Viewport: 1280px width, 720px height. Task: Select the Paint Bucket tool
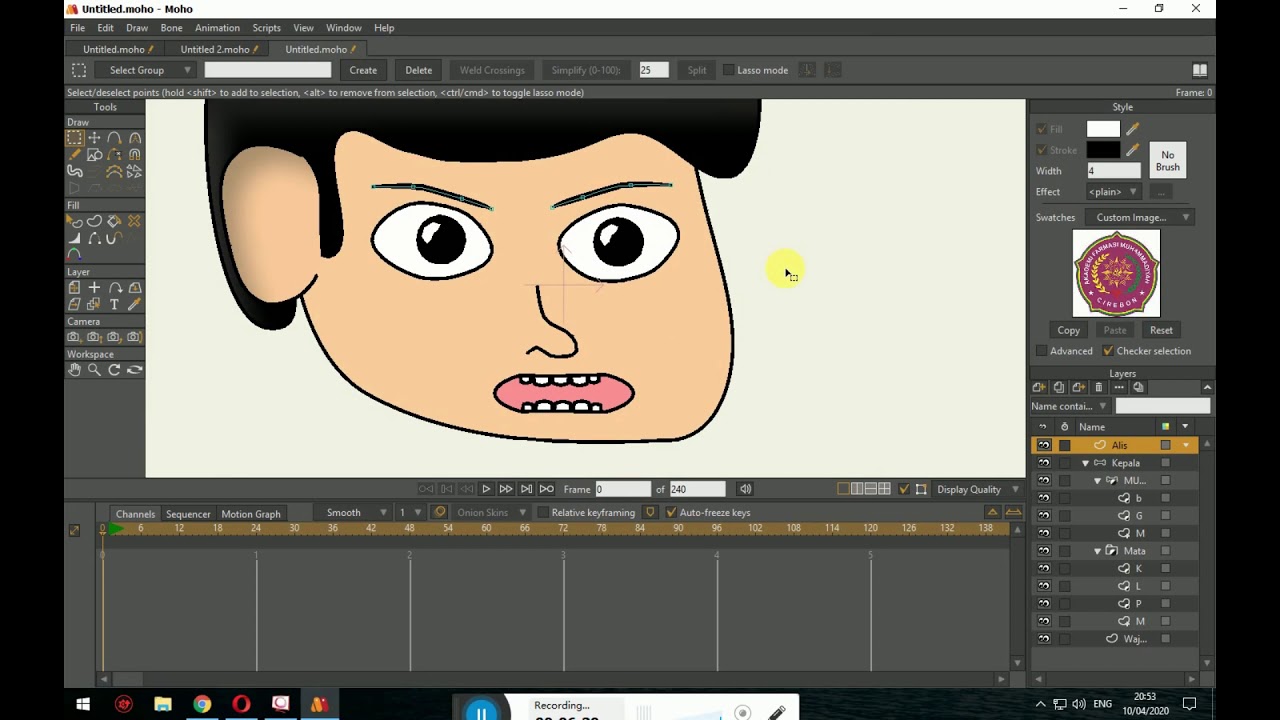[x=114, y=221]
